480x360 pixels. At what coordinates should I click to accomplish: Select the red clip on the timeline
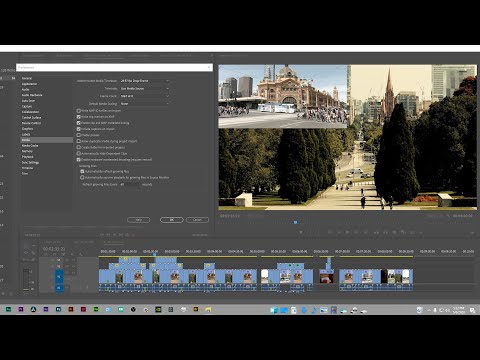(326, 277)
